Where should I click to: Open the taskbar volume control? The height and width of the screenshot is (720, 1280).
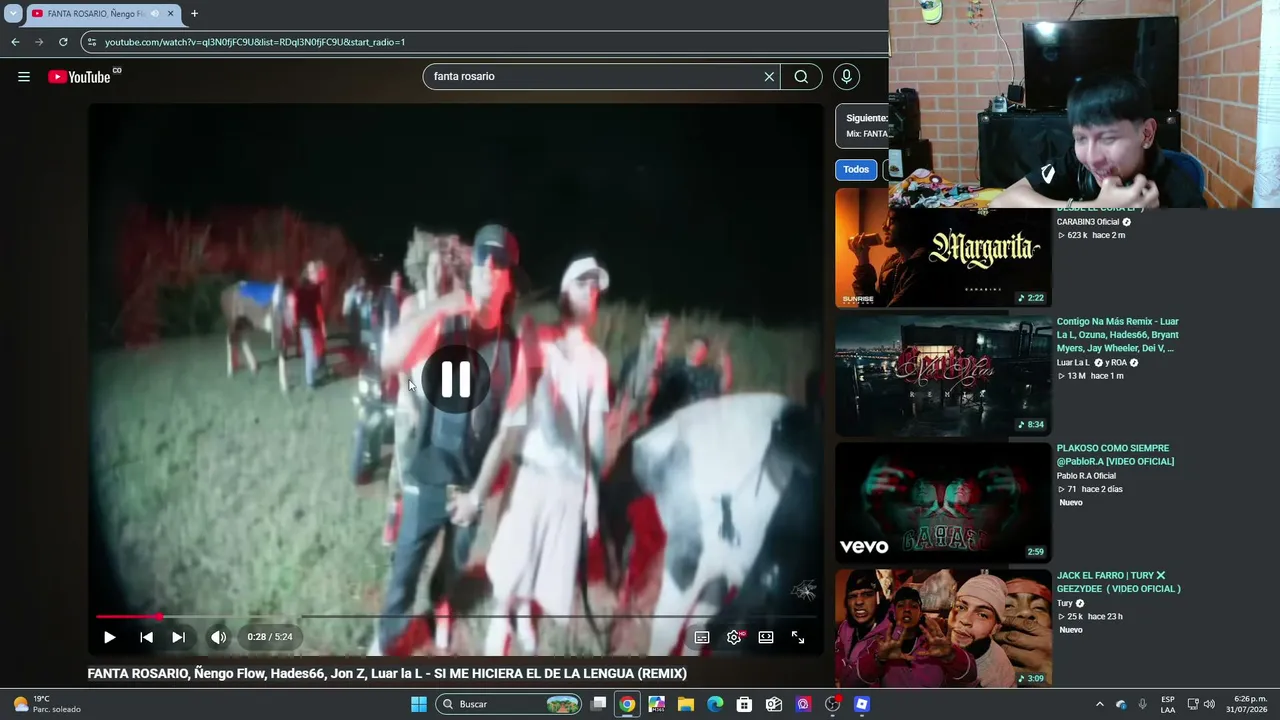pos(1209,704)
